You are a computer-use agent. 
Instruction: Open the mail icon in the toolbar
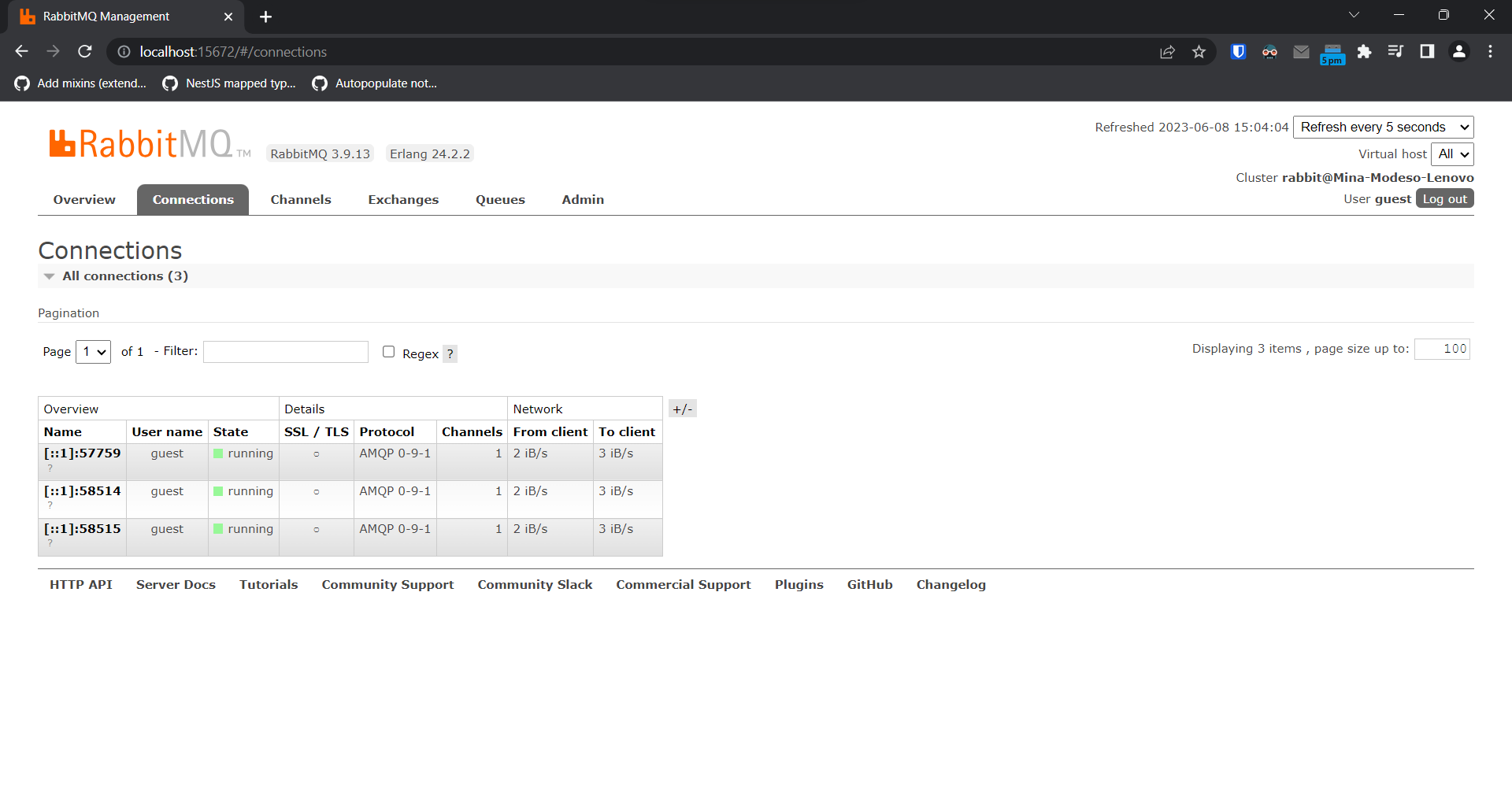[x=1300, y=51]
